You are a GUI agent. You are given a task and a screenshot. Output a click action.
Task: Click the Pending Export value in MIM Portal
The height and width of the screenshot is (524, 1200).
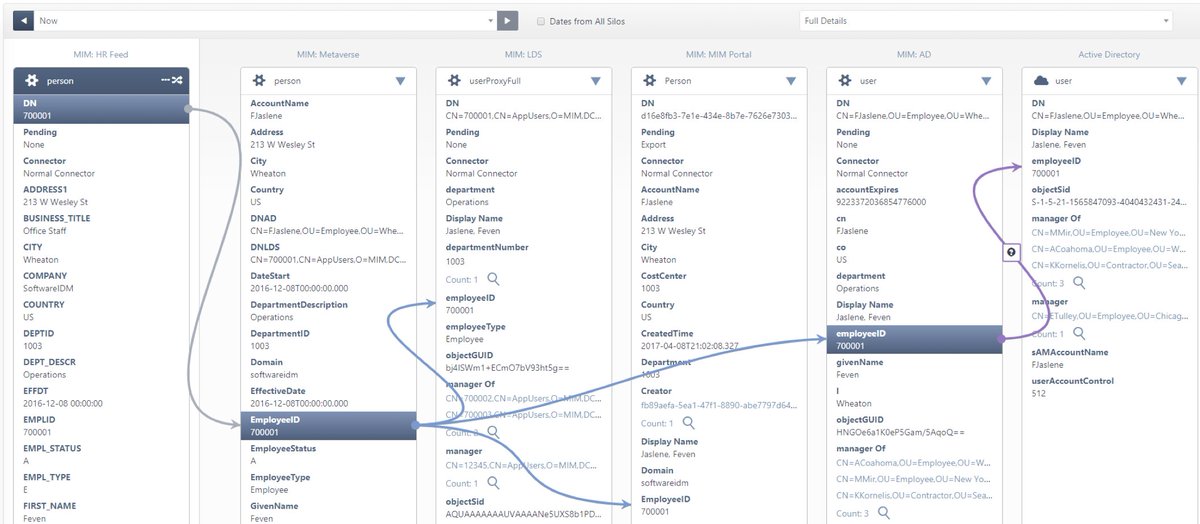(x=652, y=145)
